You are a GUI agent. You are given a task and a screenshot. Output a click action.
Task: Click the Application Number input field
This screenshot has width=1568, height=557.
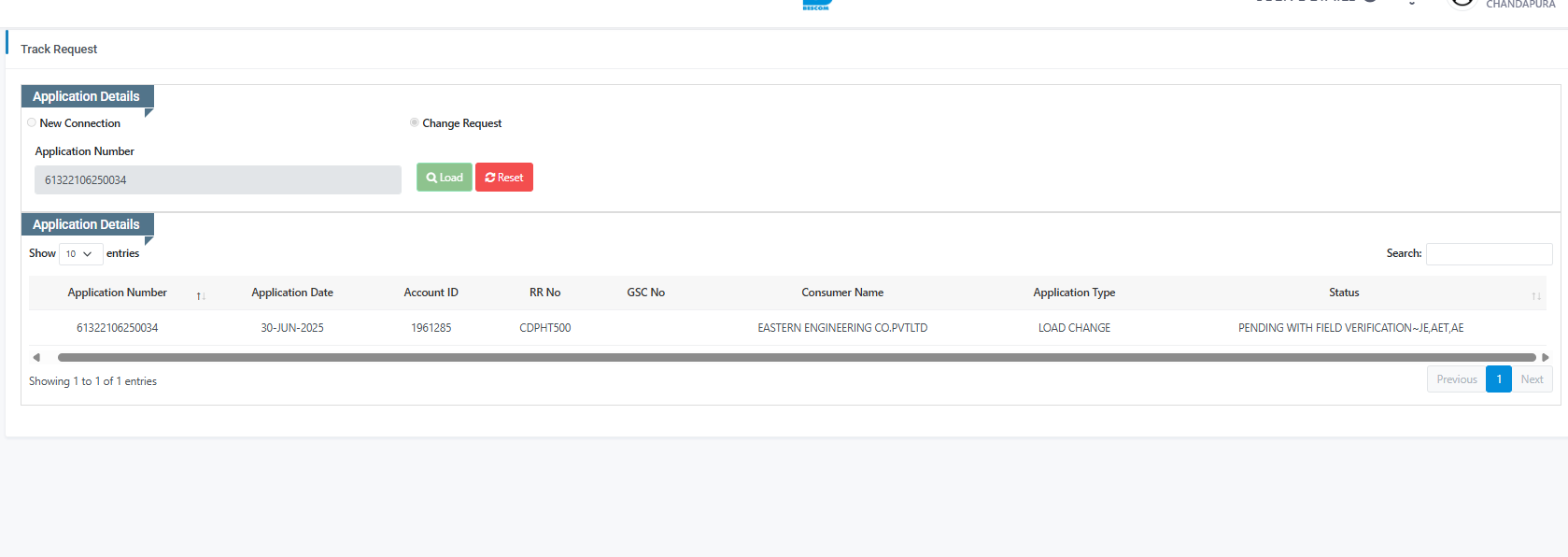tap(218, 179)
